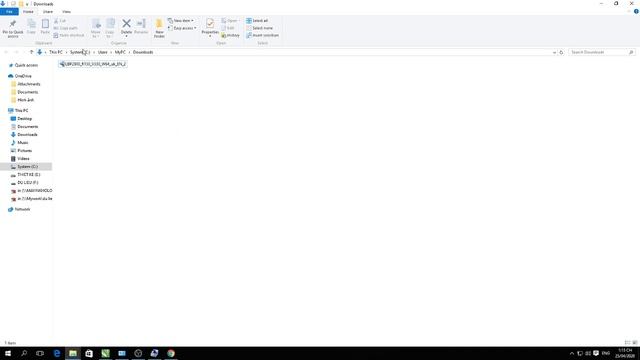Open Documents under This PC
Viewport: 640px width, 360px height.
click(27, 127)
